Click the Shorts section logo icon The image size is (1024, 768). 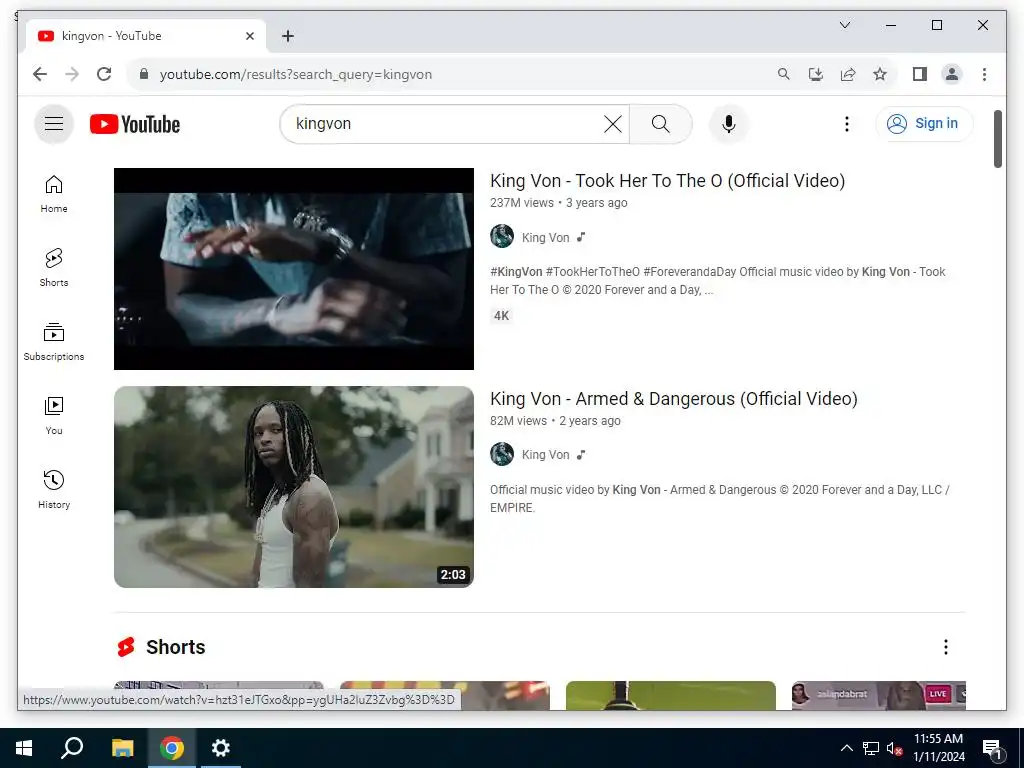[x=126, y=647]
